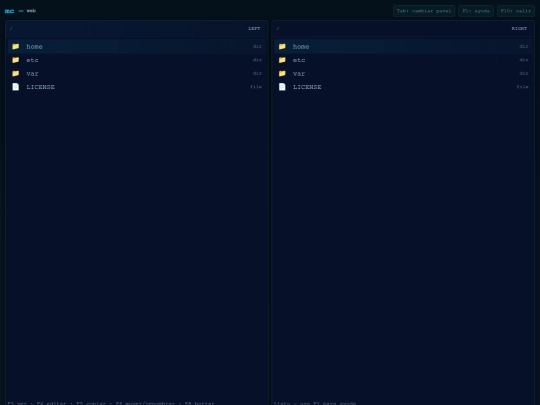Click the LICENSE file icon in left panel

click(x=15, y=87)
